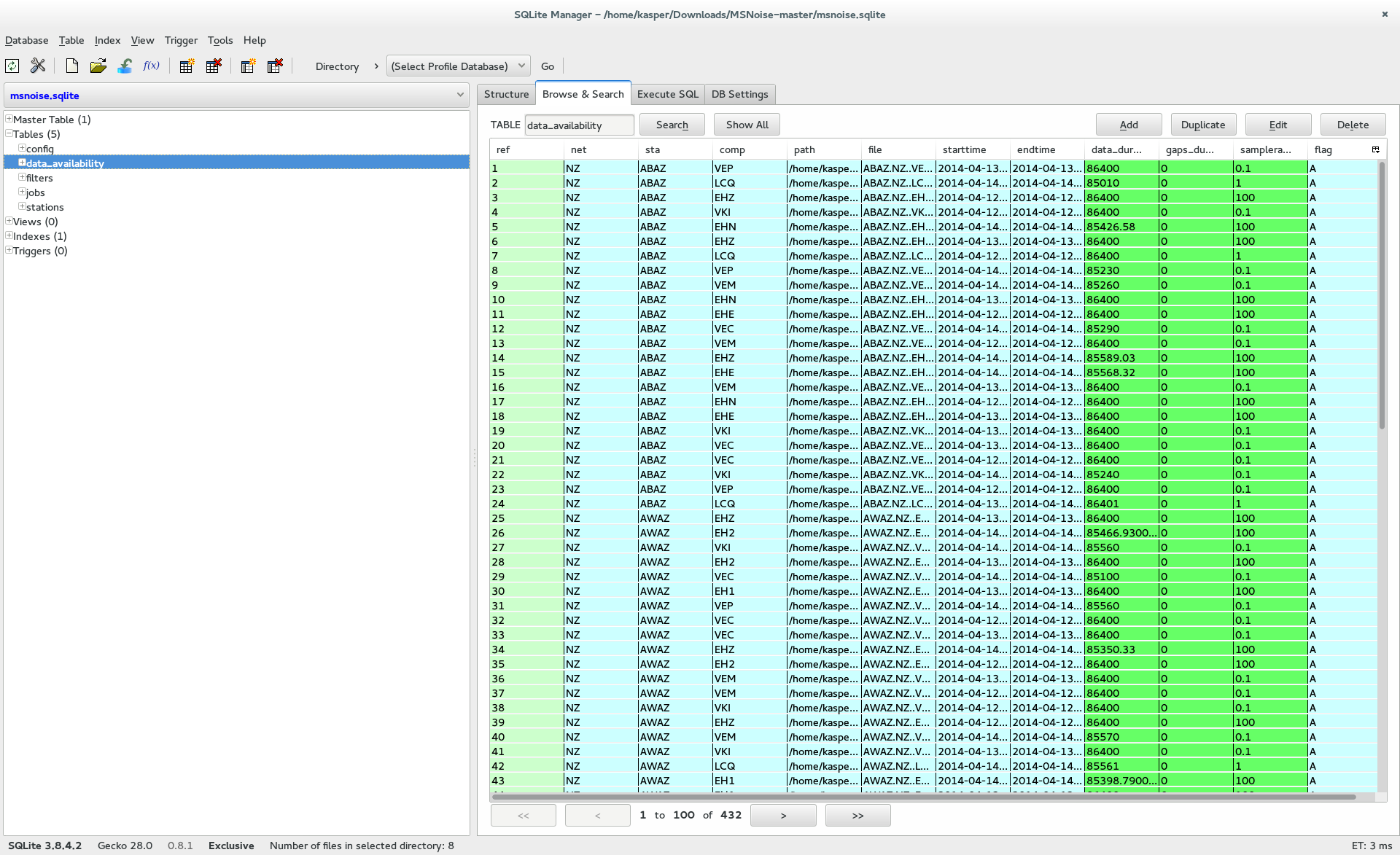This screenshot has height=855, width=1400.
Task: Click the Drop Index icon
Action: pos(275,66)
